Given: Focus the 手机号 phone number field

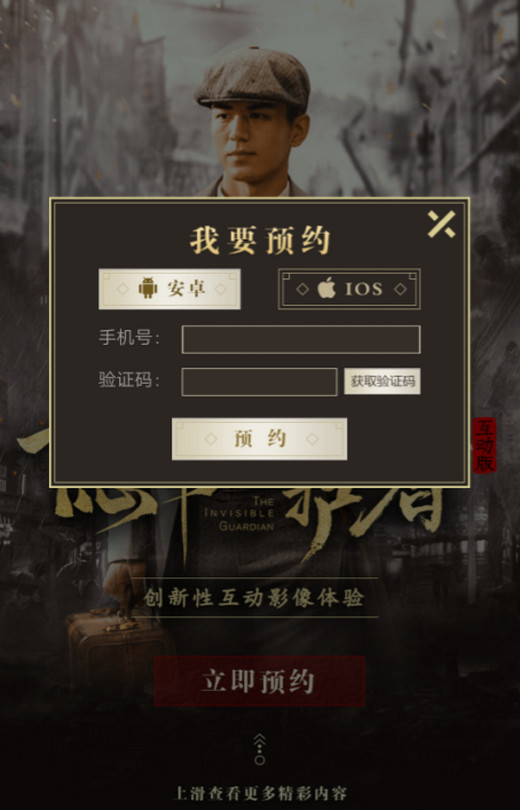Looking at the screenshot, I should [x=301, y=339].
